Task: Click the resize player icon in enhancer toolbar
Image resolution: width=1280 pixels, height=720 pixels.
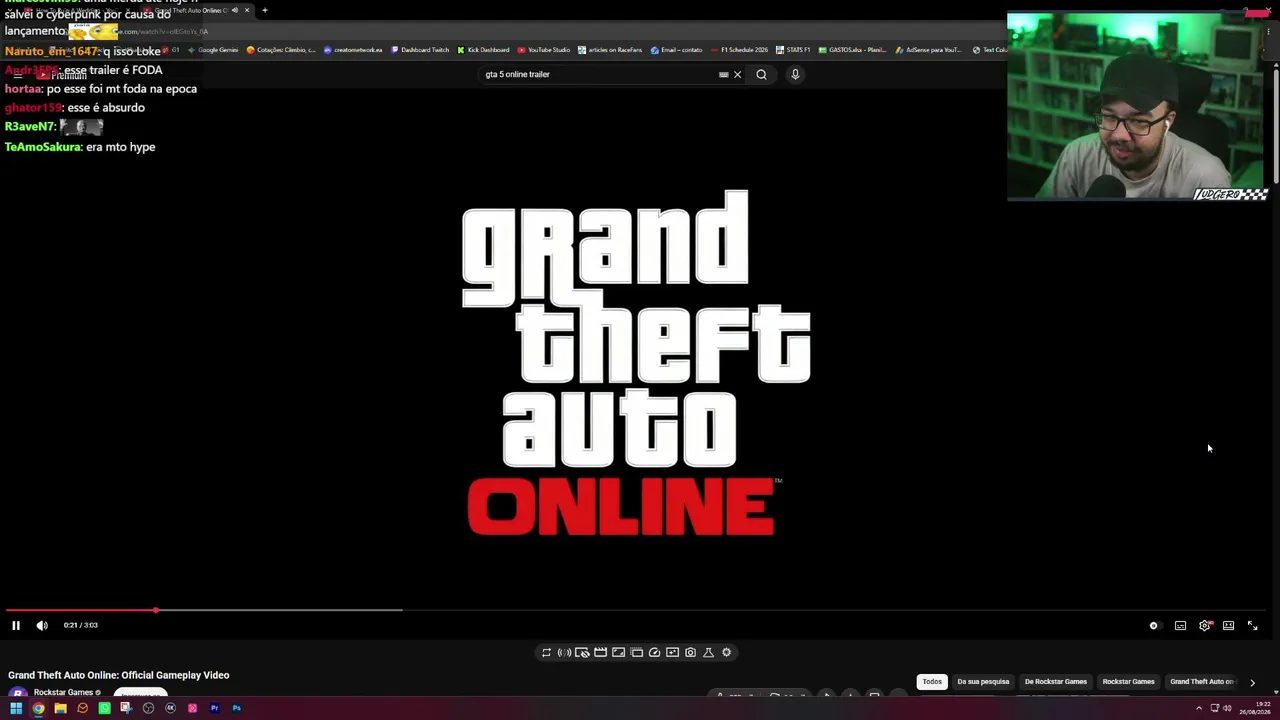Action: point(618,653)
